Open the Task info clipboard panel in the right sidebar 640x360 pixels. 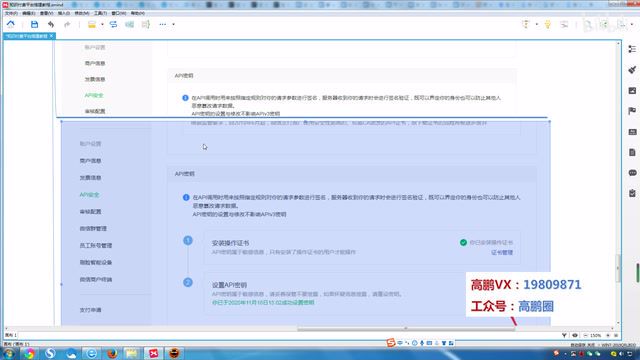point(632,193)
